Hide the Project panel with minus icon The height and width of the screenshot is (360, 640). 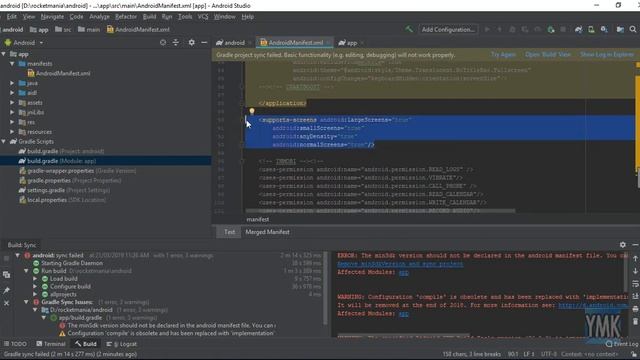[x=204, y=42]
